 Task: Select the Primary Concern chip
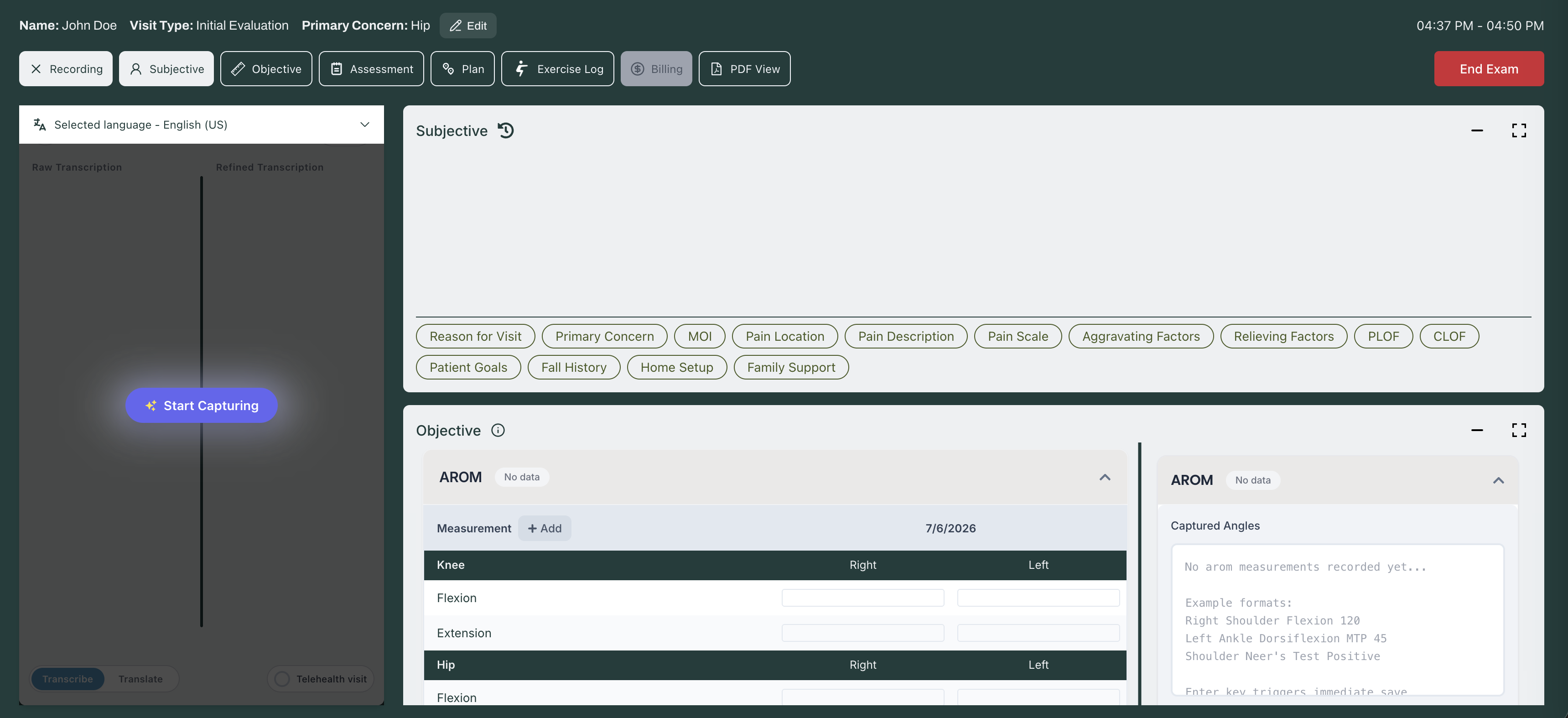pyautogui.click(x=604, y=336)
